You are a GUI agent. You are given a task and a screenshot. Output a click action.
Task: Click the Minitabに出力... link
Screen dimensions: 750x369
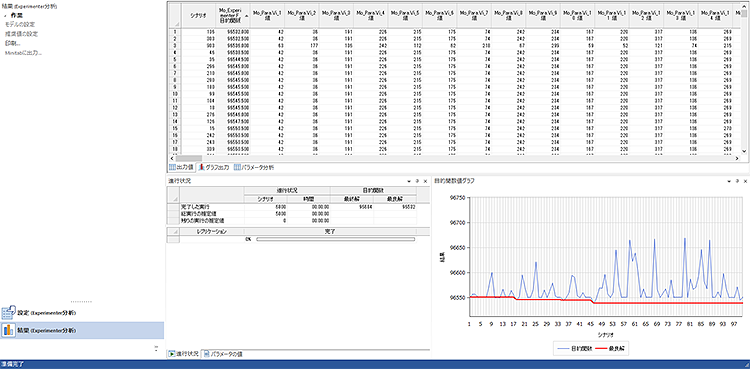23,52
